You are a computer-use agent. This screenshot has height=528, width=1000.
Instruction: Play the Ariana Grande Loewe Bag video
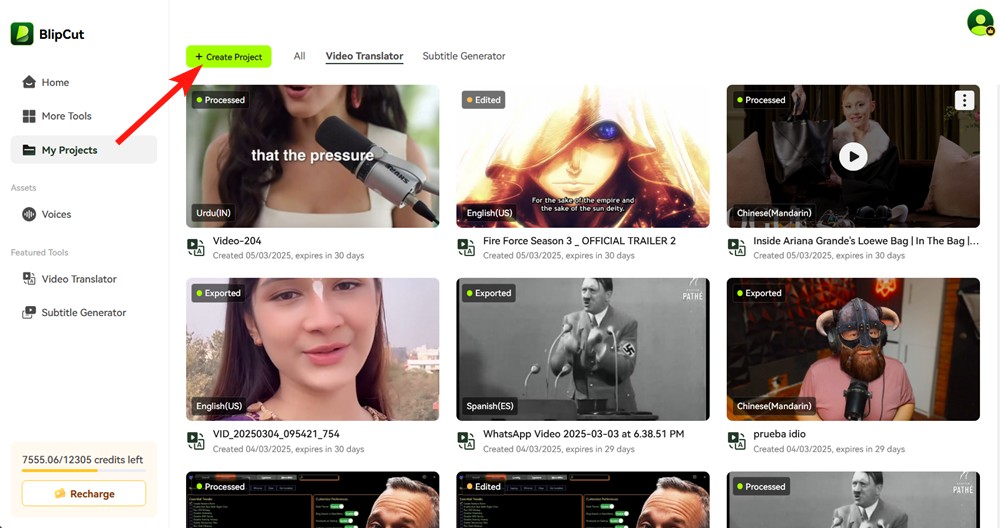pos(853,156)
